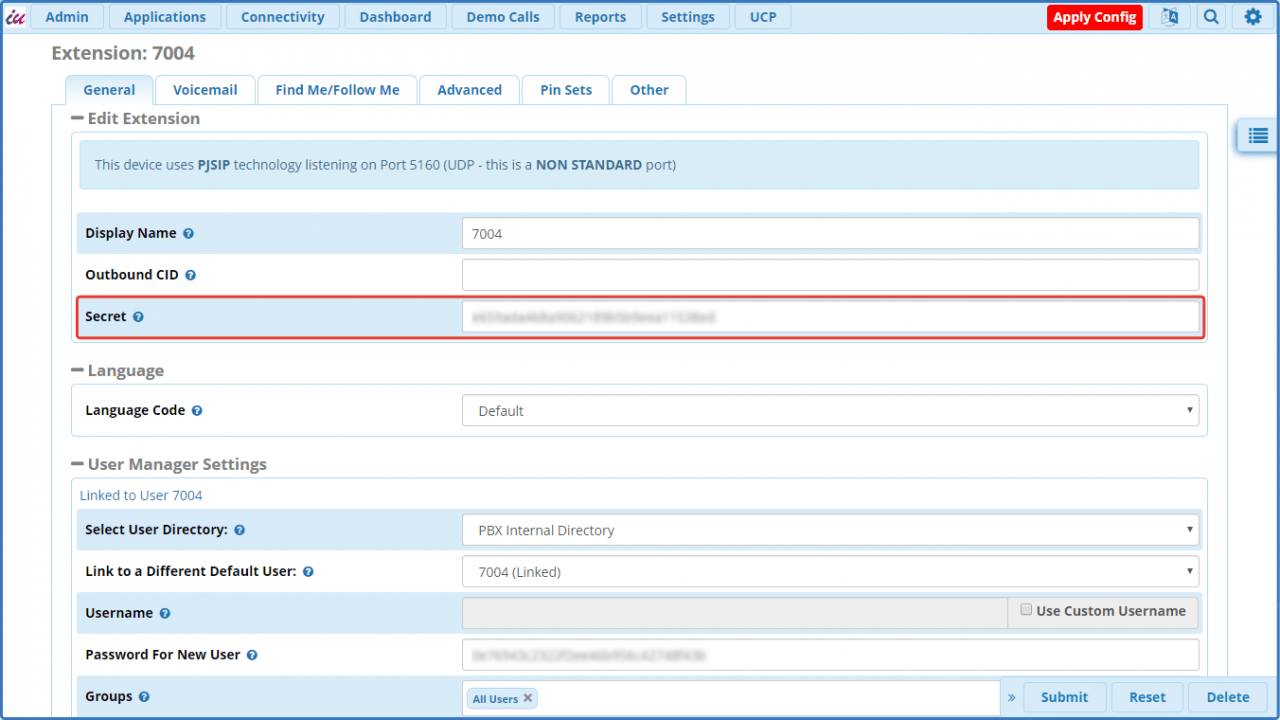Viewport: 1280px width, 720px height.
Task: Open the Connectivity menu
Action: point(282,17)
